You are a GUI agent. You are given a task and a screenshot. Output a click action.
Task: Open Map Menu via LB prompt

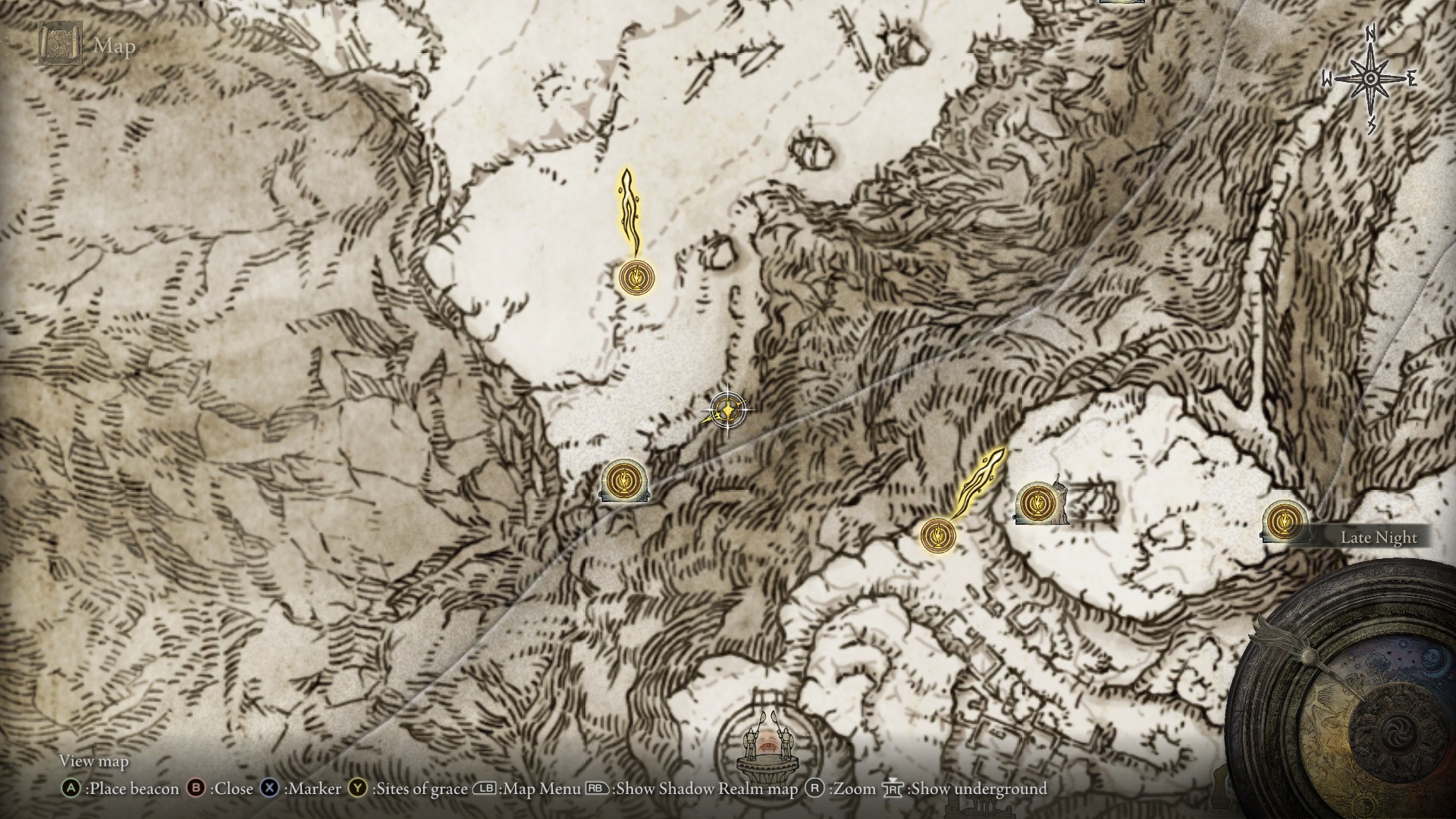coord(528,789)
